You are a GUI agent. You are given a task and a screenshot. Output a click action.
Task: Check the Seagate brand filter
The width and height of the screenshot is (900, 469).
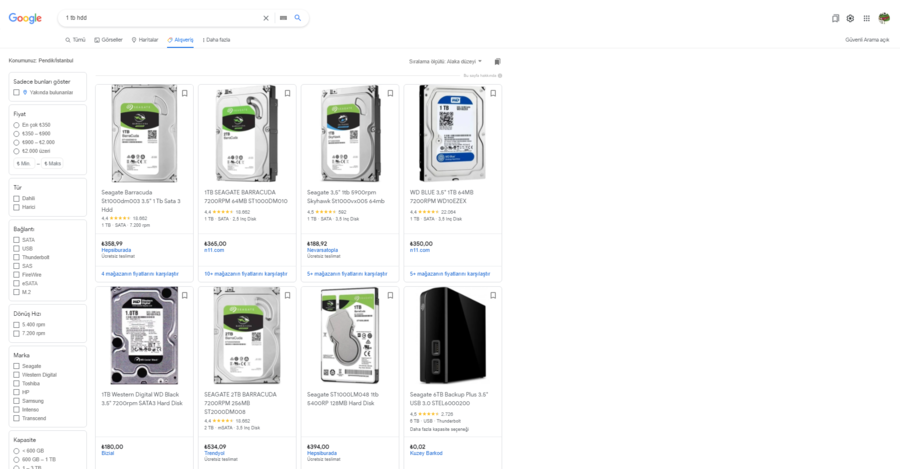pos(16,366)
